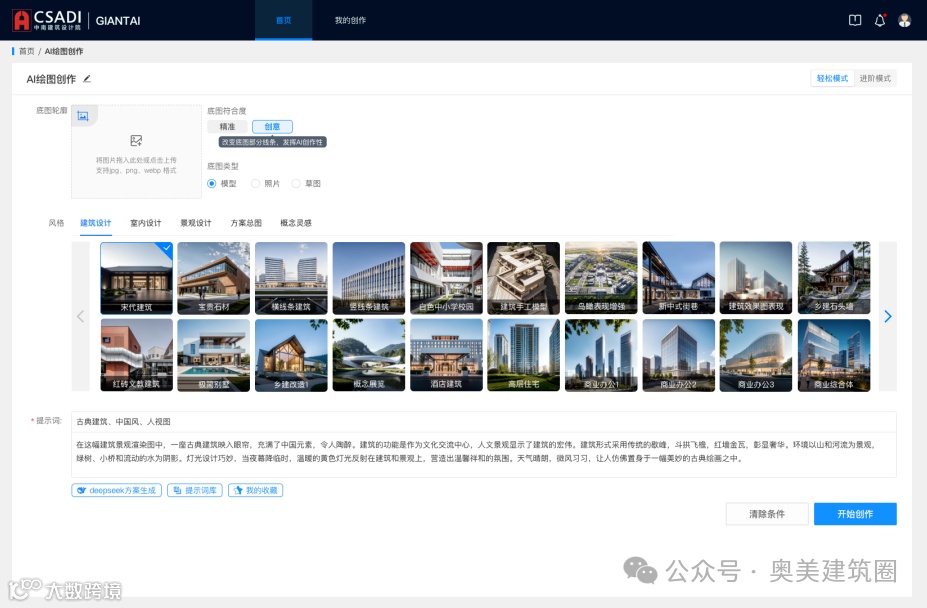Image resolution: width=927 pixels, height=608 pixels.
Task: Select the 草图 base image type
Action: pos(306,183)
